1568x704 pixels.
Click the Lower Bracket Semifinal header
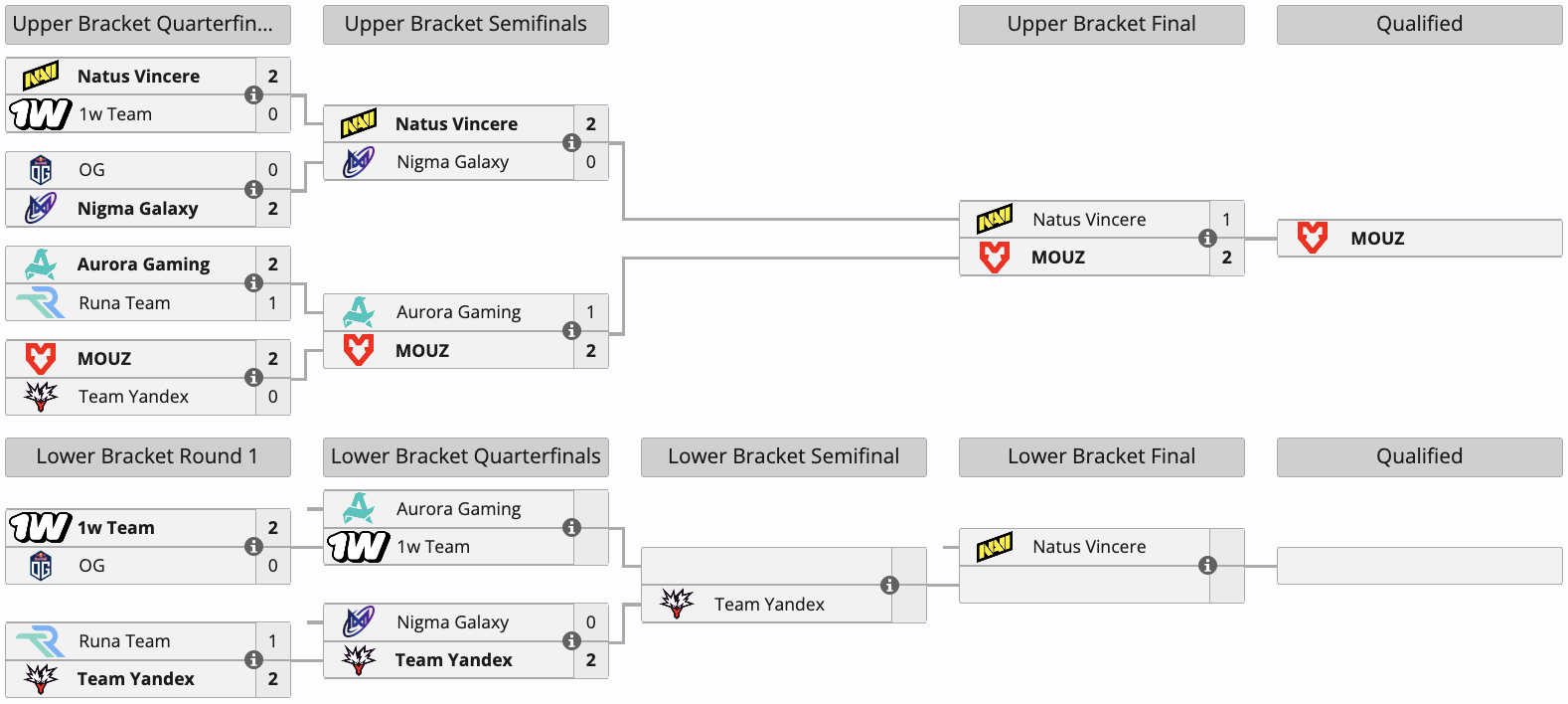[x=783, y=456]
